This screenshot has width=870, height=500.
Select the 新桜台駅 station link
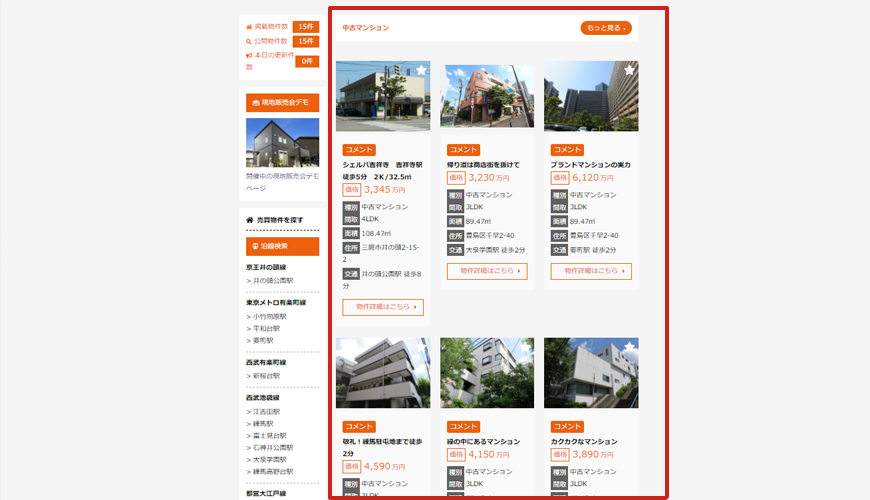pos(262,376)
